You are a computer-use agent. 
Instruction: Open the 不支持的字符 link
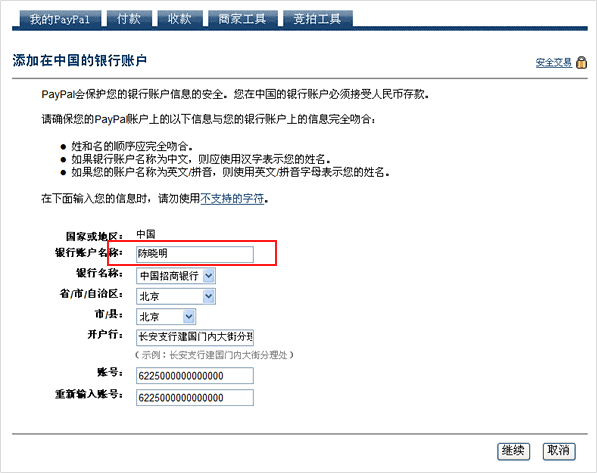click(232, 198)
